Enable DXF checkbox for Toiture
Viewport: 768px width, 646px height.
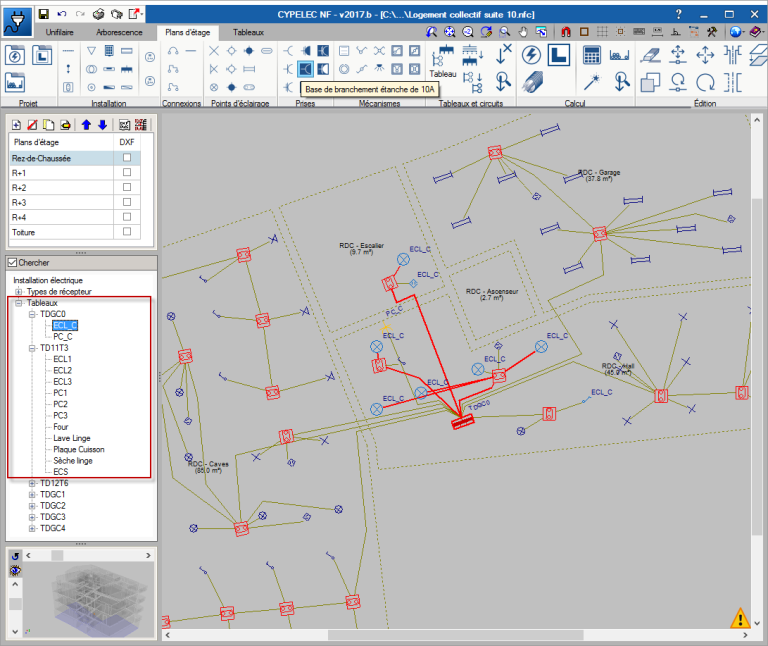tap(126, 232)
